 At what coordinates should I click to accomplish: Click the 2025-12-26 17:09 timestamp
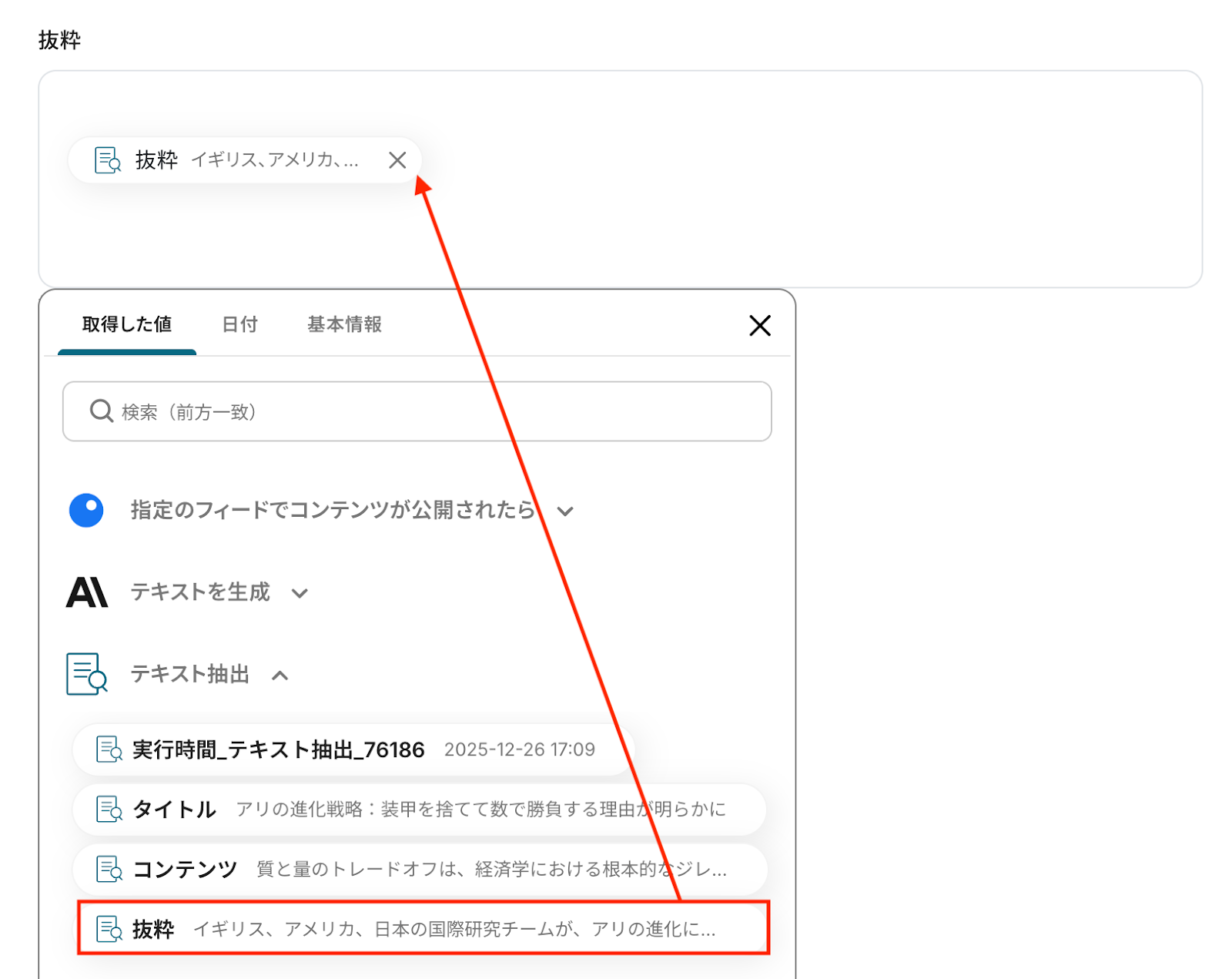(520, 749)
